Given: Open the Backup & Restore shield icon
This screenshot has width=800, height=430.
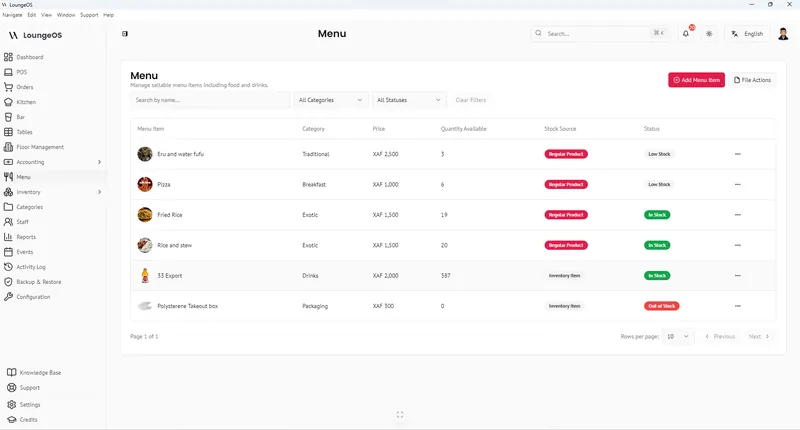Looking at the screenshot, I should pos(8,282).
